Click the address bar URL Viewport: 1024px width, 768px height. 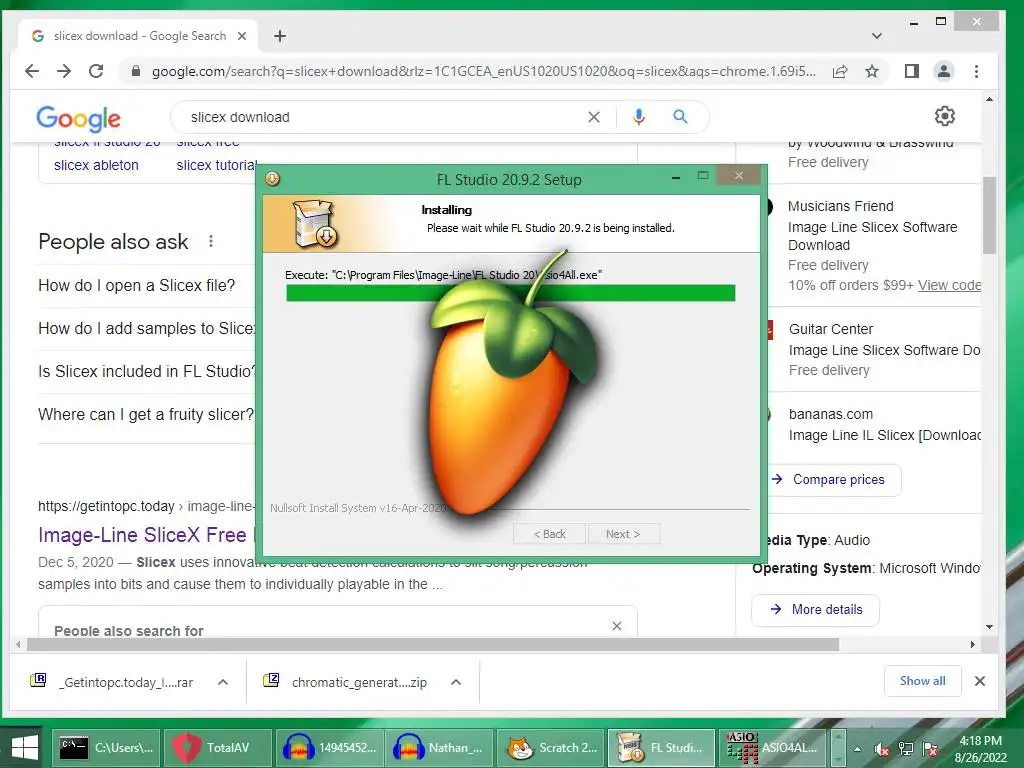tap(483, 71)
